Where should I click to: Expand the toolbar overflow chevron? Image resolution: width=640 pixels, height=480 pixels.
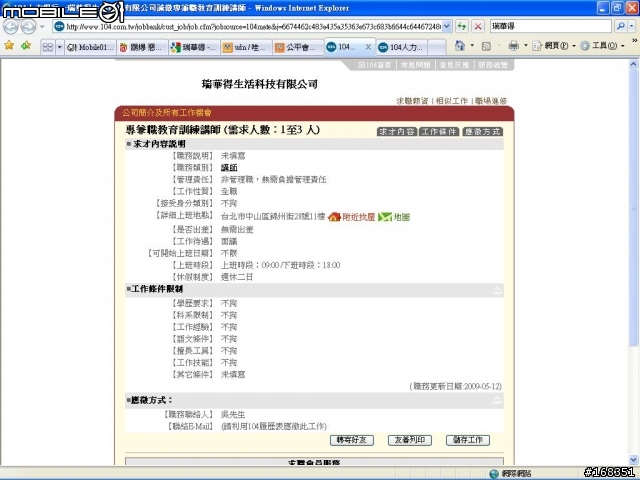634,41
